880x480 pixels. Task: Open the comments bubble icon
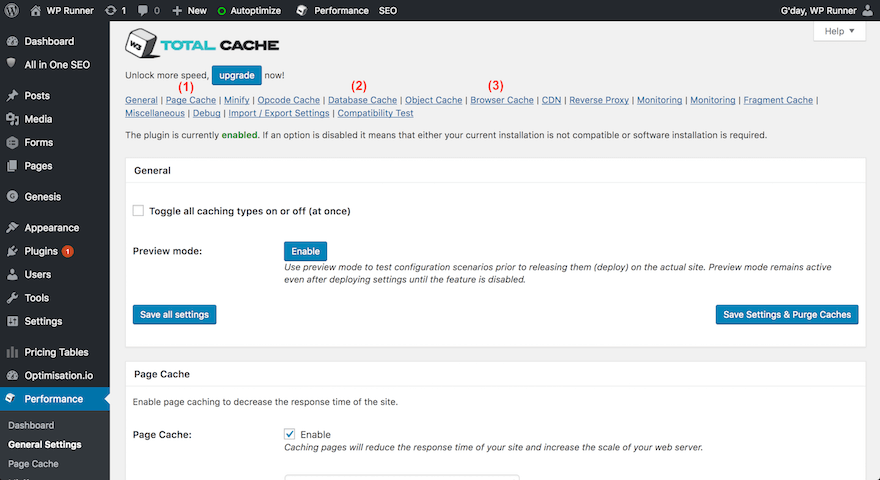pos(143,10)
